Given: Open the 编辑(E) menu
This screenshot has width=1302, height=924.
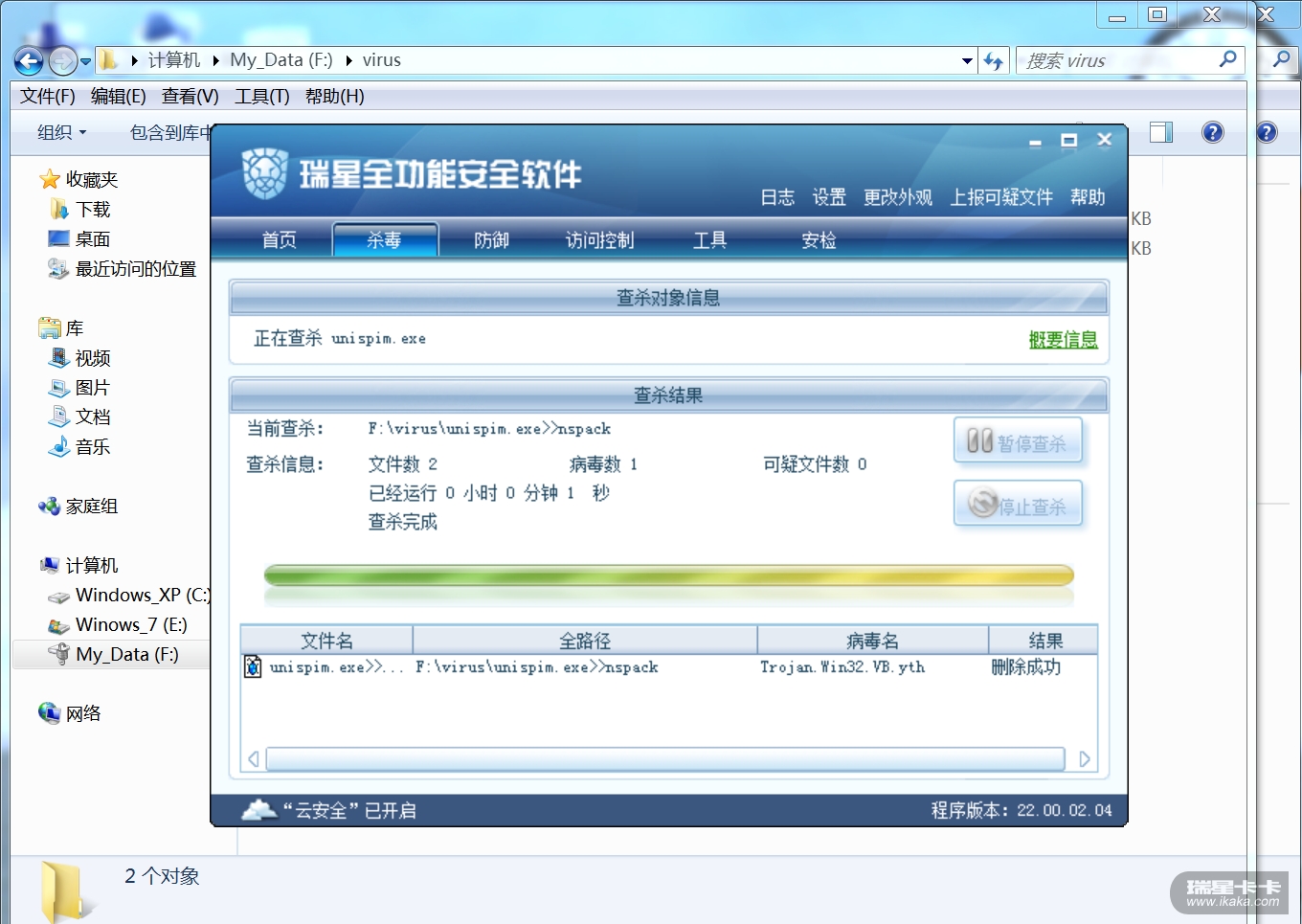Looking at the screenshot, I should [x=119, y=96].
